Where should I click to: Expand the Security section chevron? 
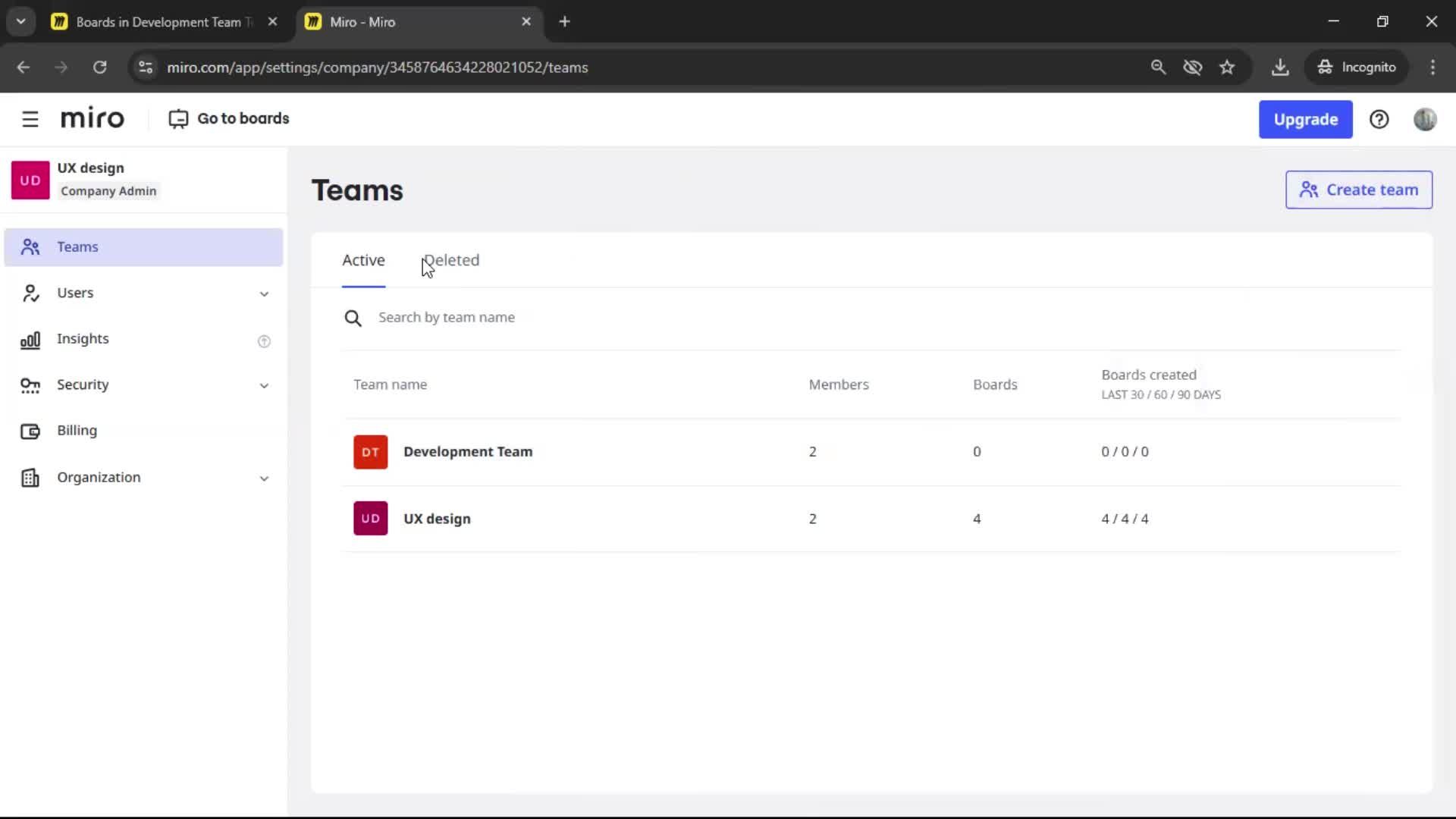[264, 386]
